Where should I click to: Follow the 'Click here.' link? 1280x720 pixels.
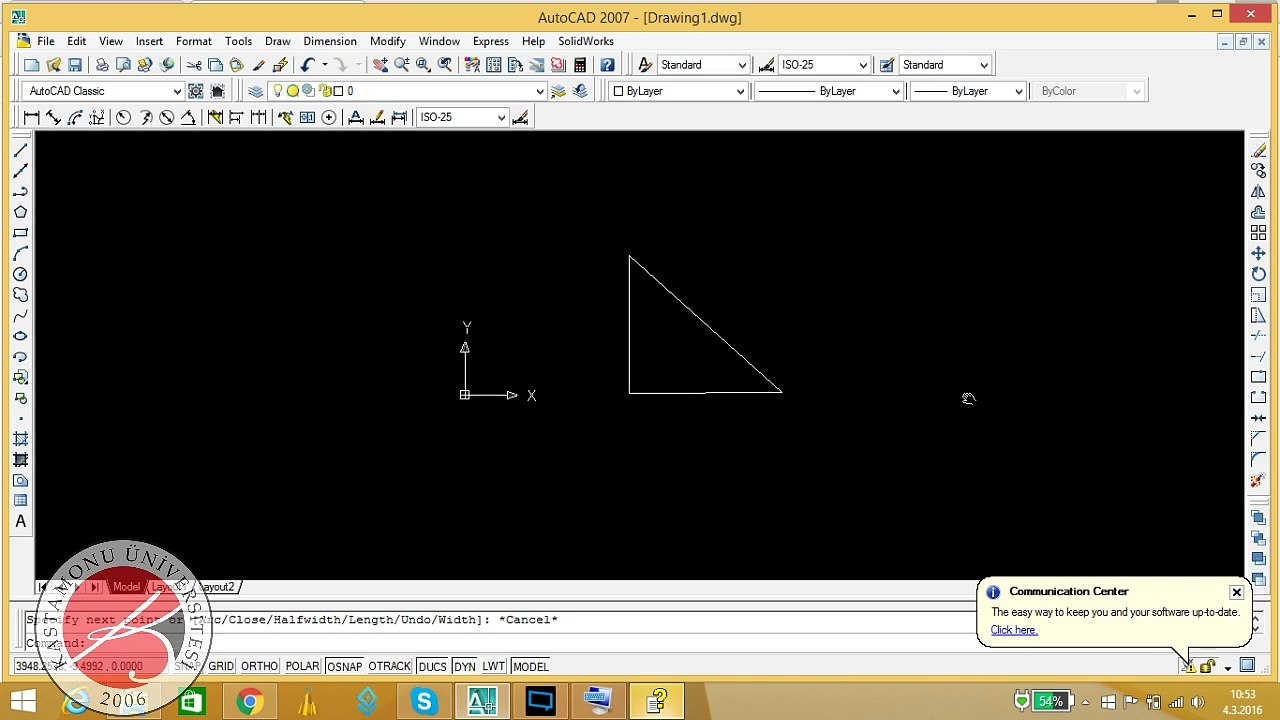(1014, 630)
